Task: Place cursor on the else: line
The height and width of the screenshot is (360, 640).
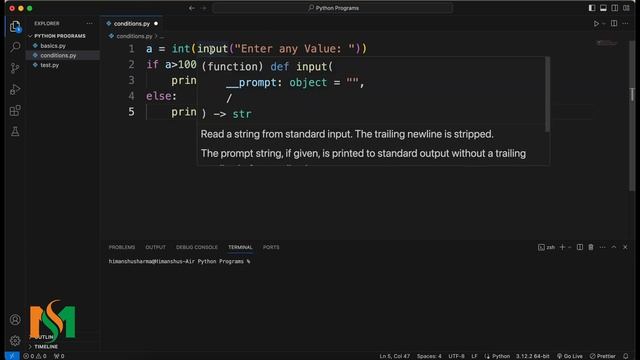Action: 162,96
